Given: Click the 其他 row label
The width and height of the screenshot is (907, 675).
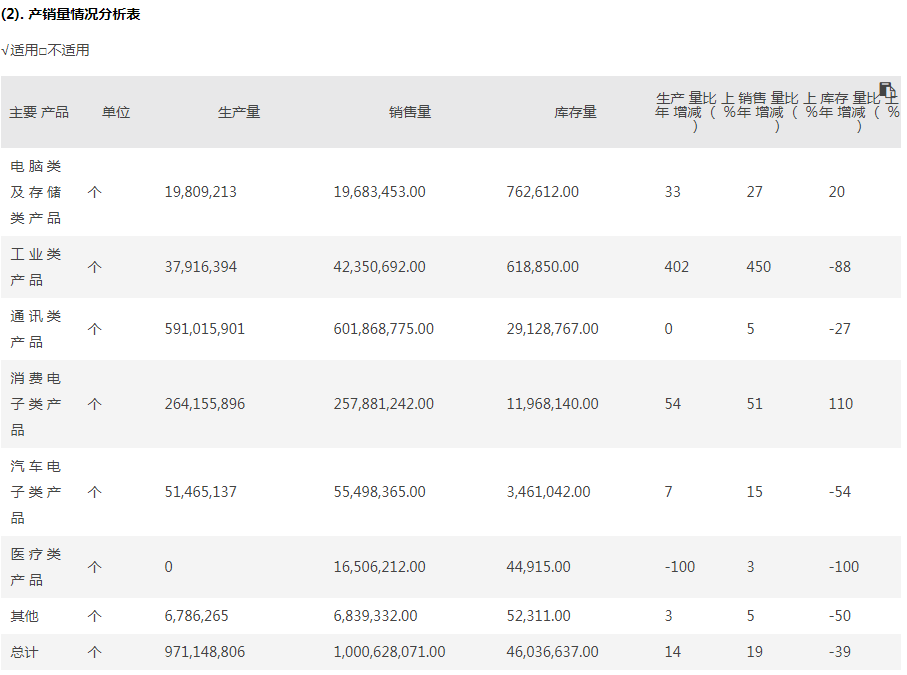Looking at the screenshot, I should (x=25, y=616).
